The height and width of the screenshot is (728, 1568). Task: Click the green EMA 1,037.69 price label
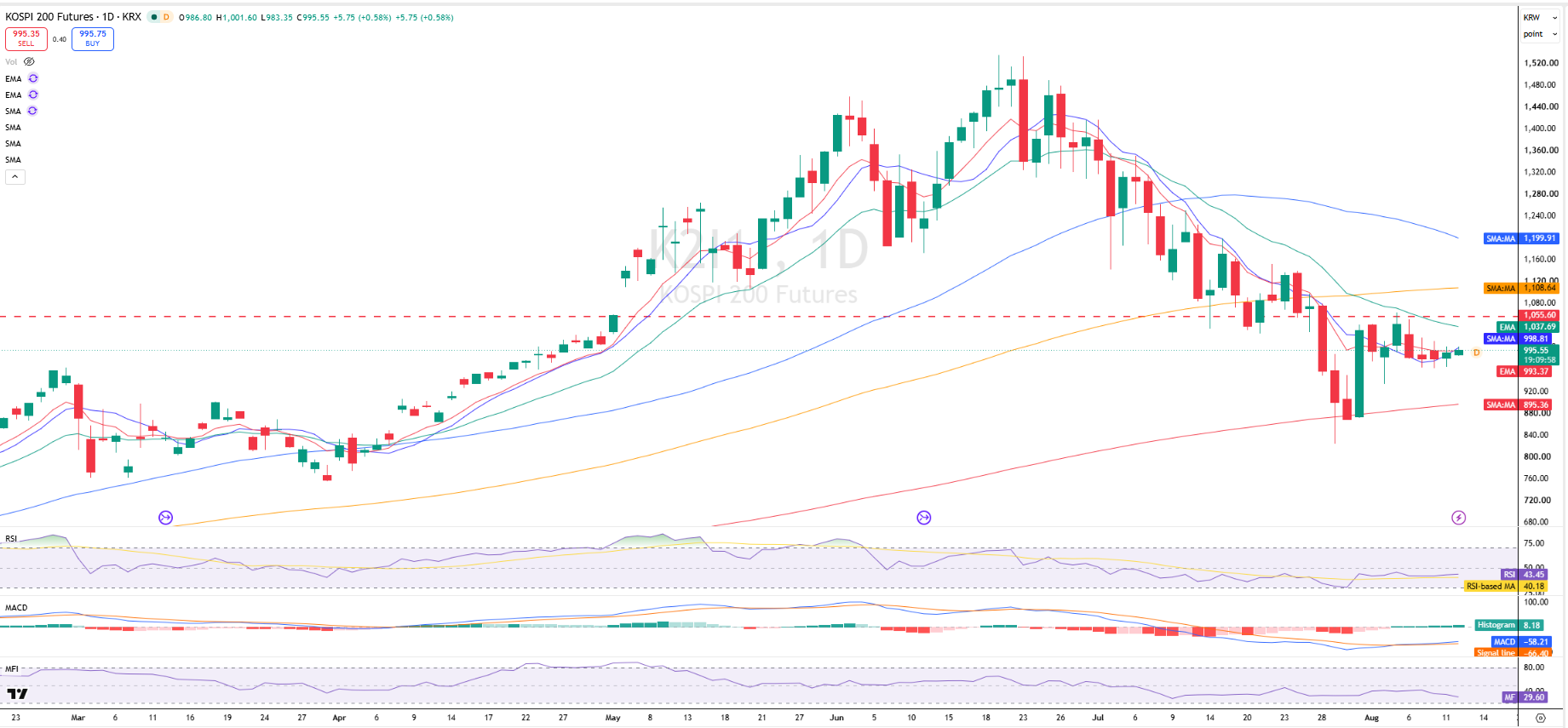point(1528,327)
